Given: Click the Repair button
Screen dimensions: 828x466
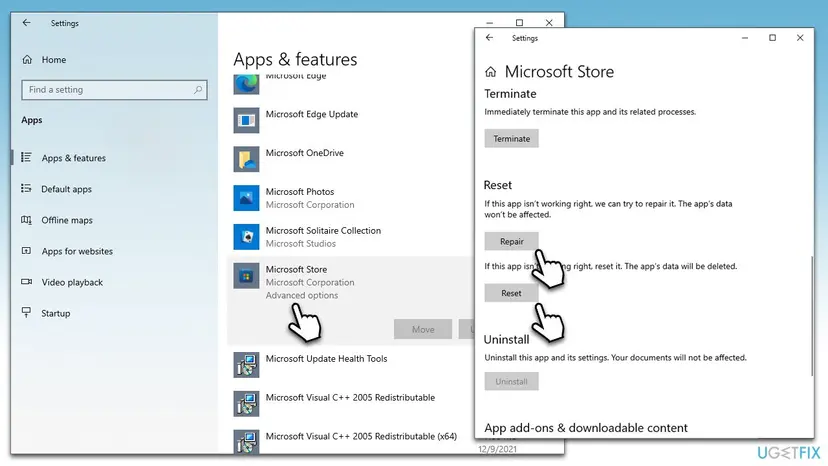Looking at the screenshot, I should [511, 241].
